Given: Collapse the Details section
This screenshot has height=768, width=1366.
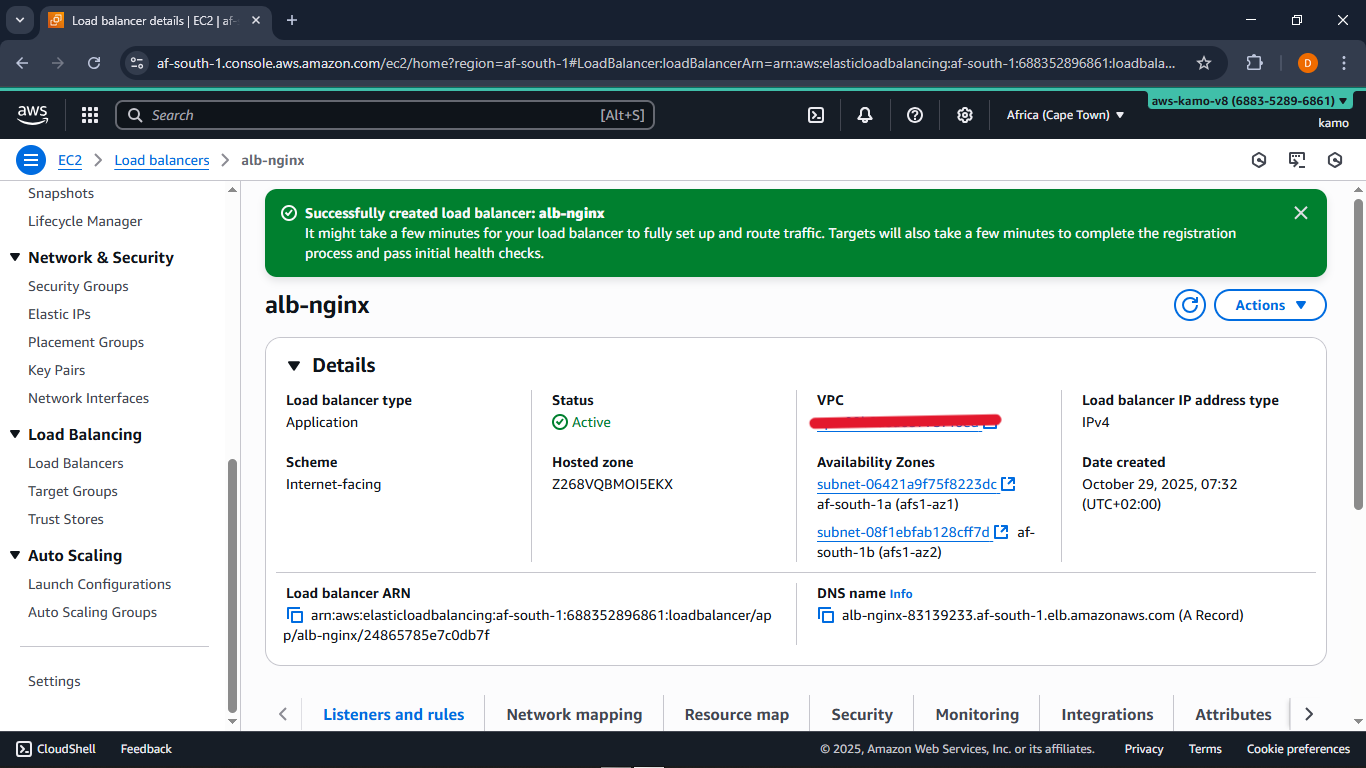Looking at the screenshot, I should [294, 366].
